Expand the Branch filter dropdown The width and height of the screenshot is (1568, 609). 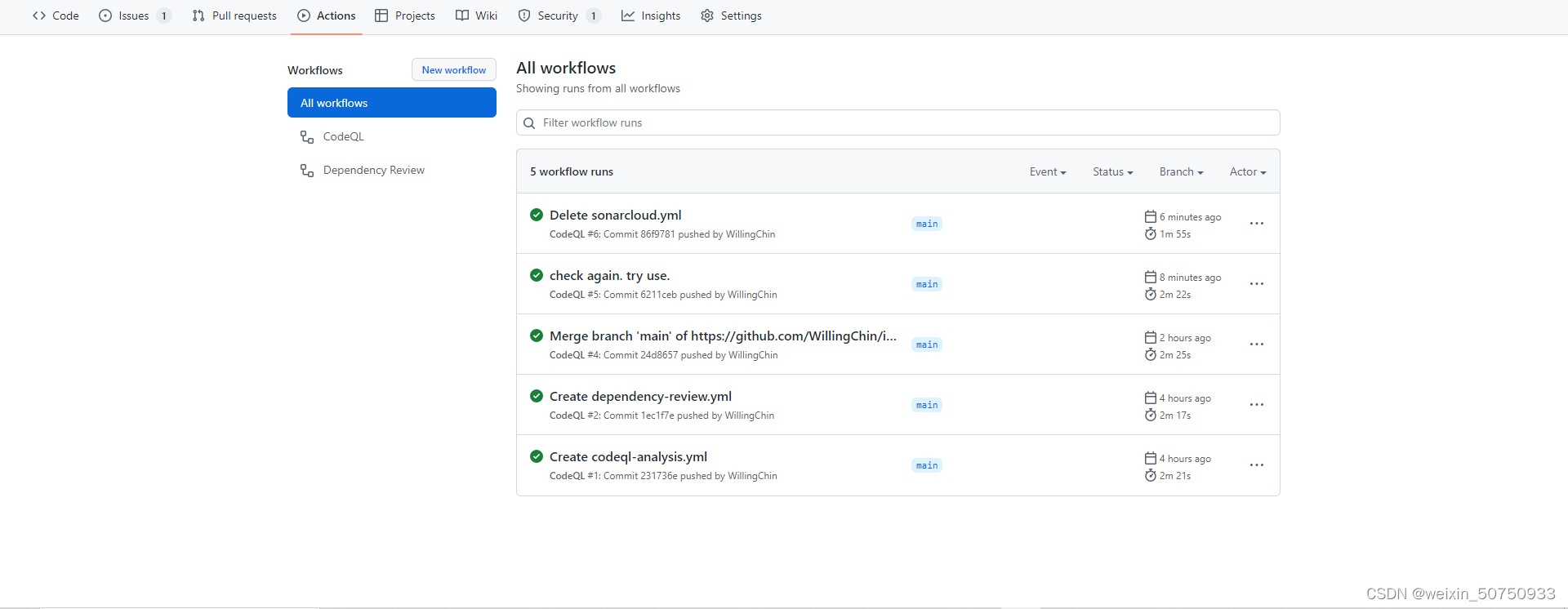coord(1182,171)
